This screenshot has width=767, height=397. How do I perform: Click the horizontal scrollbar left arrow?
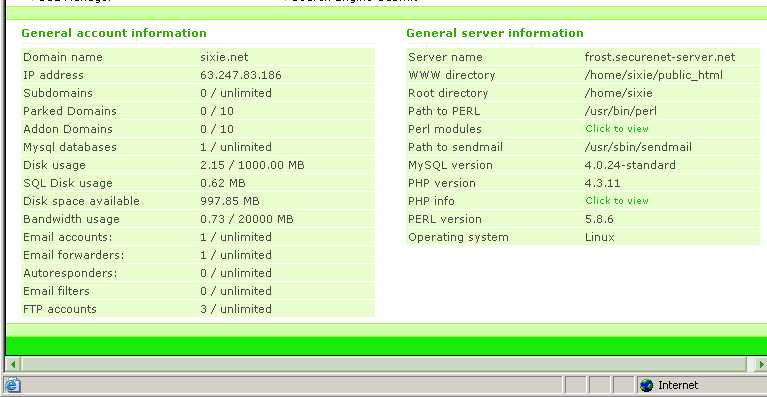pos(13,364)
